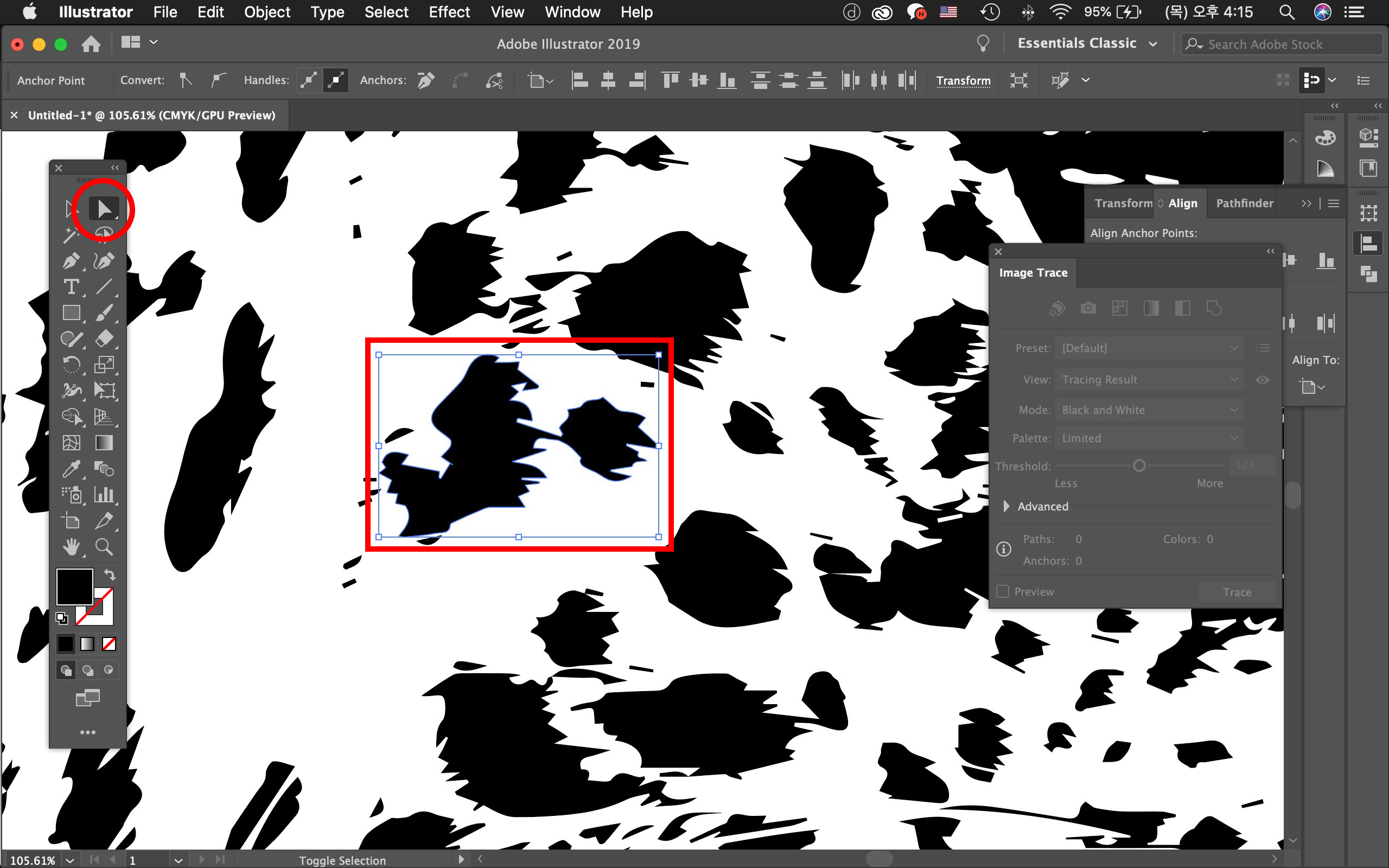Select the Gradient tool
The height and width of the screenshot is (868, 1389).
[105, 443]
